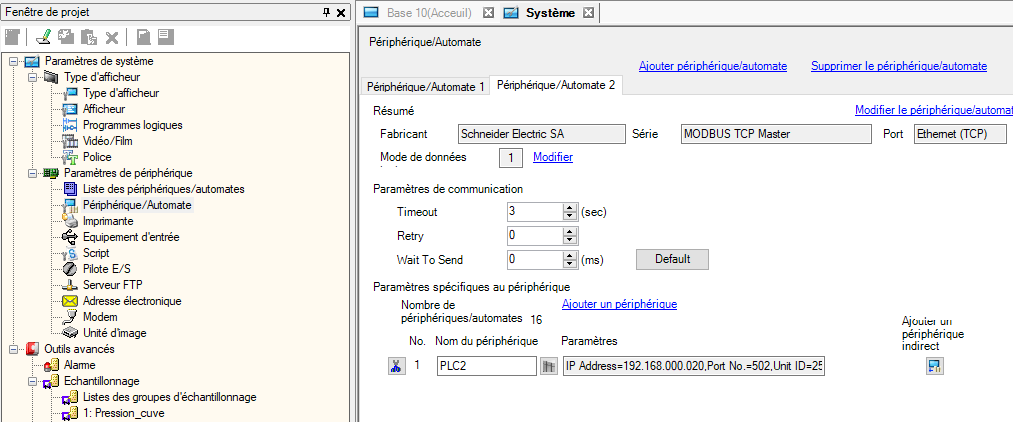Click the first greyed screen icon in project toolbar
The width and height of the screenshot is (1013, 422).
pos(13,37)
